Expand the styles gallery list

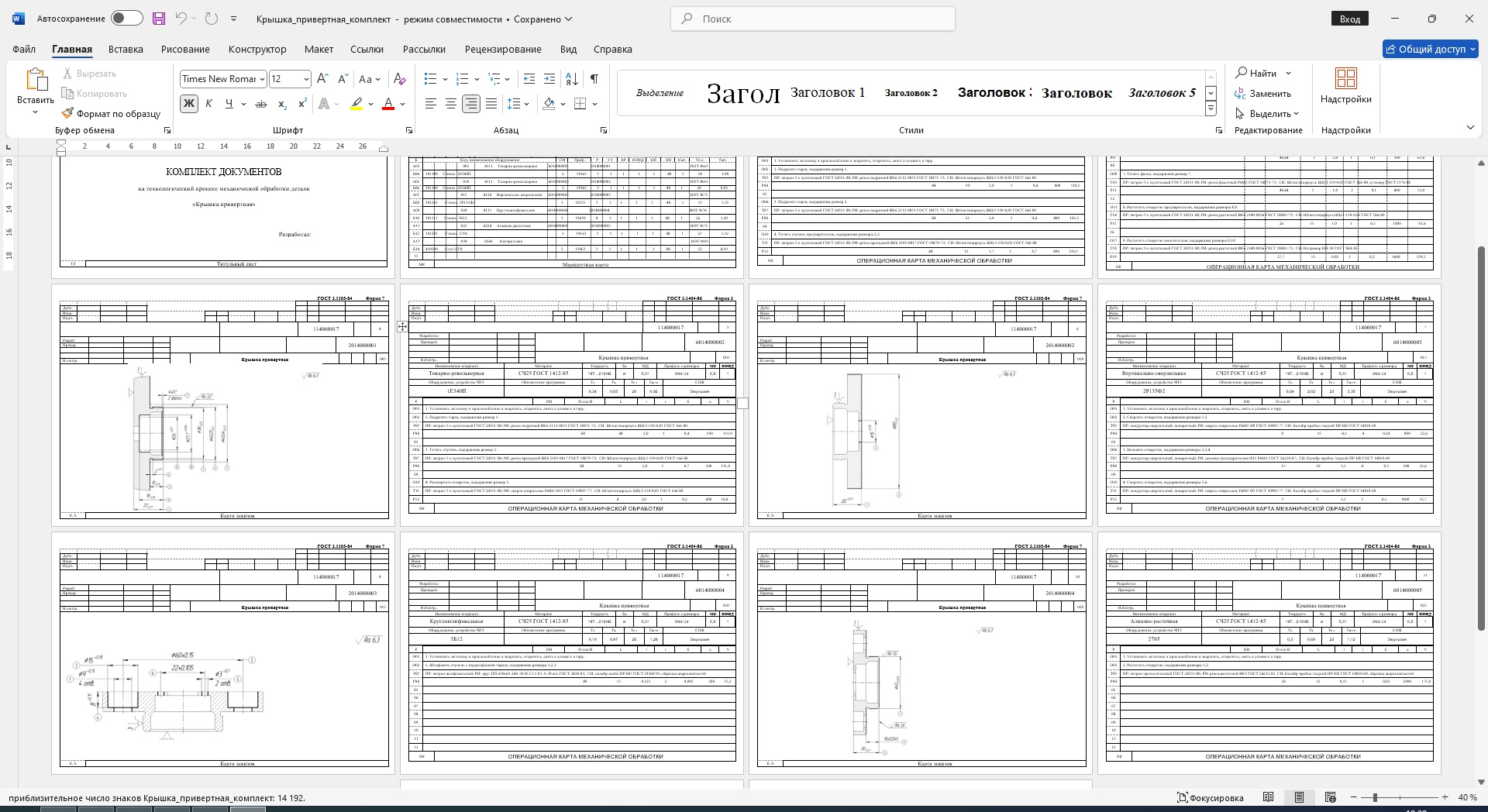1211,109
